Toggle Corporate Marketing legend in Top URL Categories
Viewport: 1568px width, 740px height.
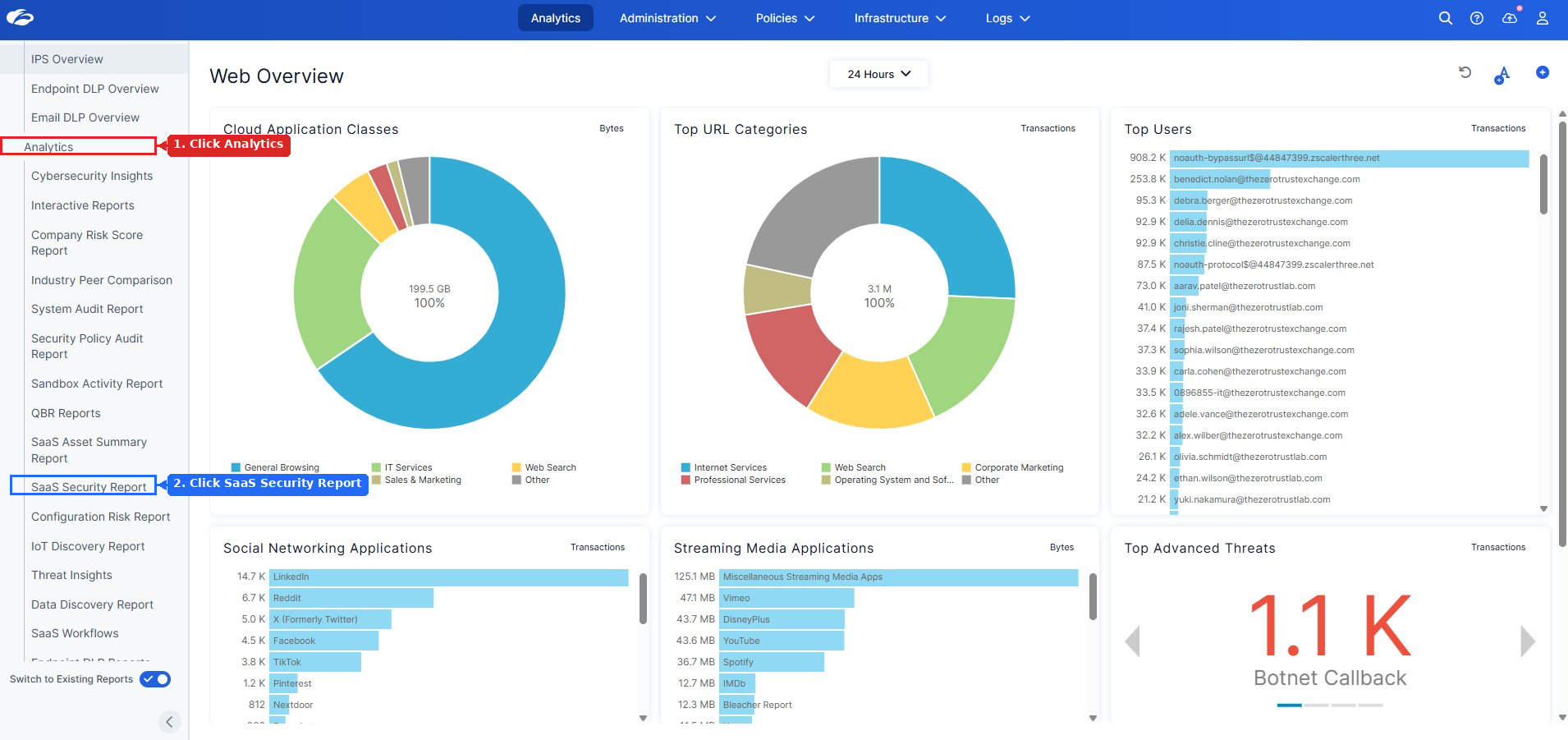[1013, 467]
